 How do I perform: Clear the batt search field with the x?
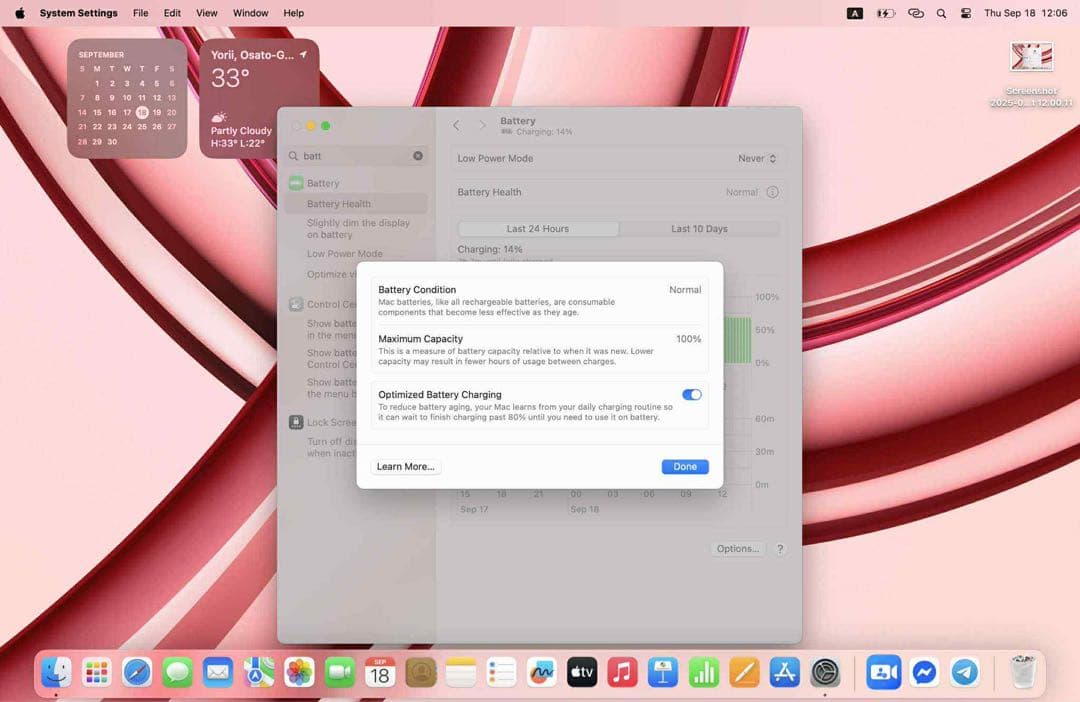[x=417, y=156]
